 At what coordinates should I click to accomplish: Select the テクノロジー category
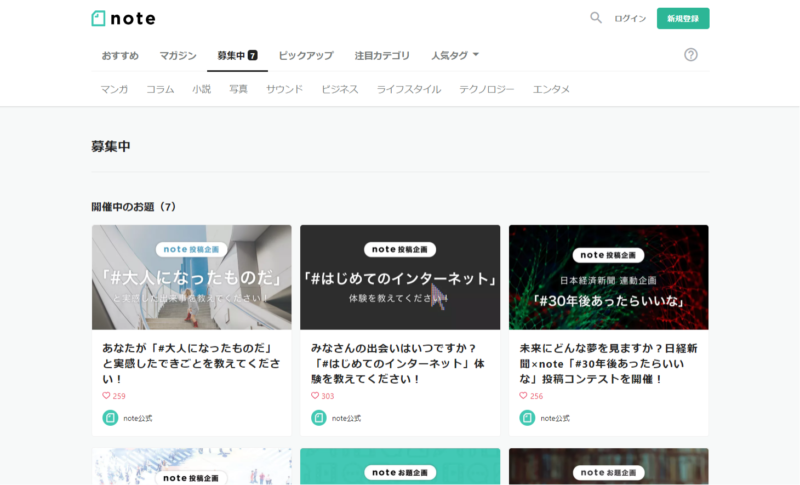(487, 89)
